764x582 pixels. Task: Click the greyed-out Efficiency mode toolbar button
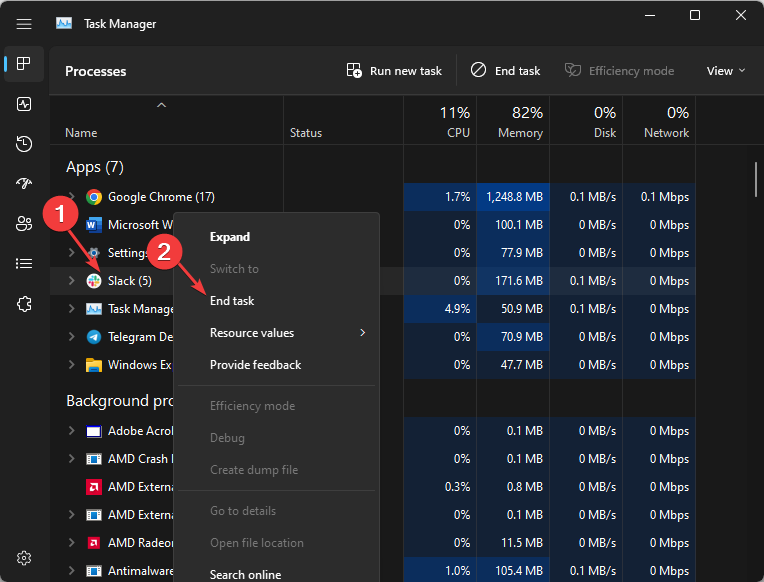619,71
